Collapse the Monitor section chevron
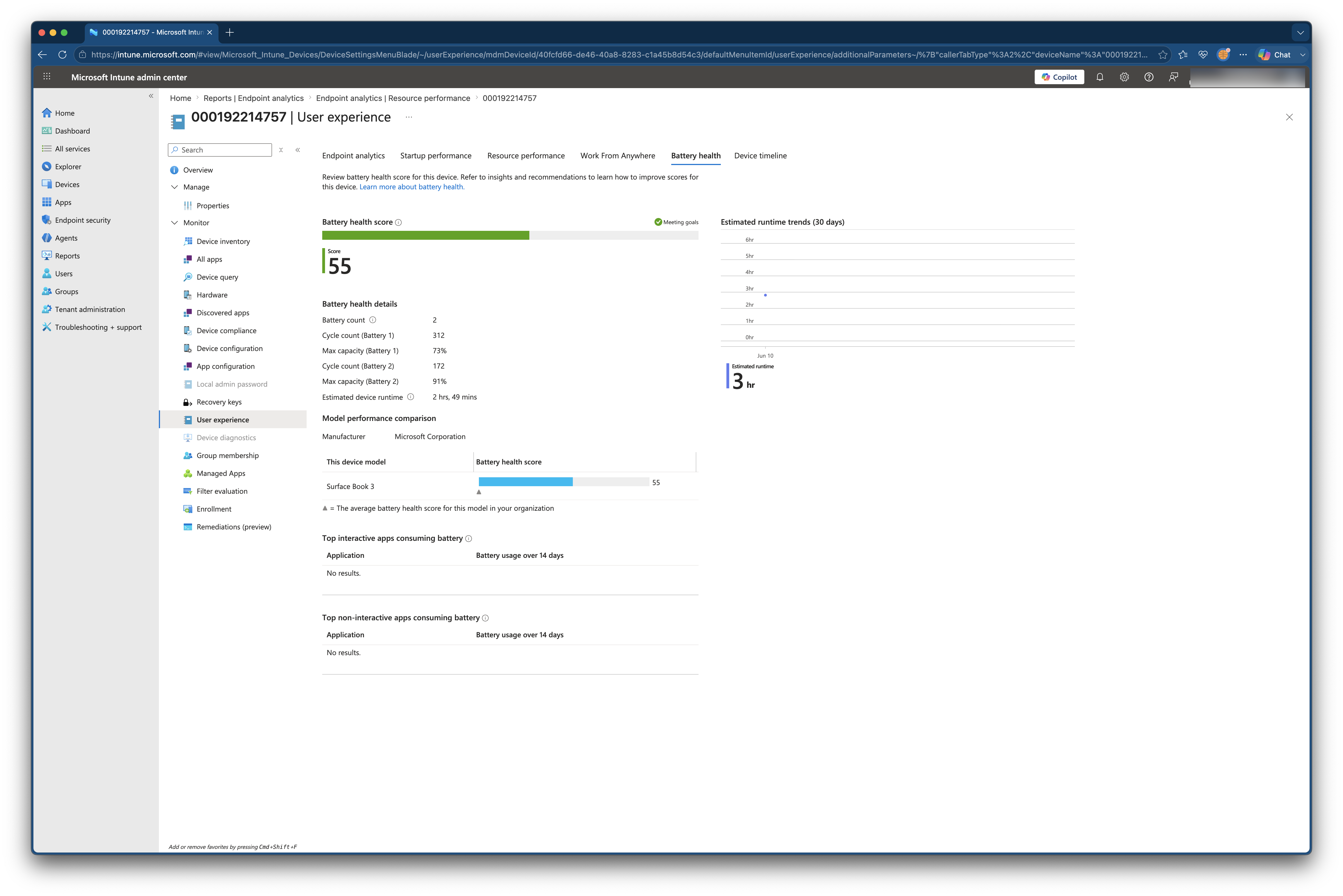1343x896 pixels. tap(175, 223)
